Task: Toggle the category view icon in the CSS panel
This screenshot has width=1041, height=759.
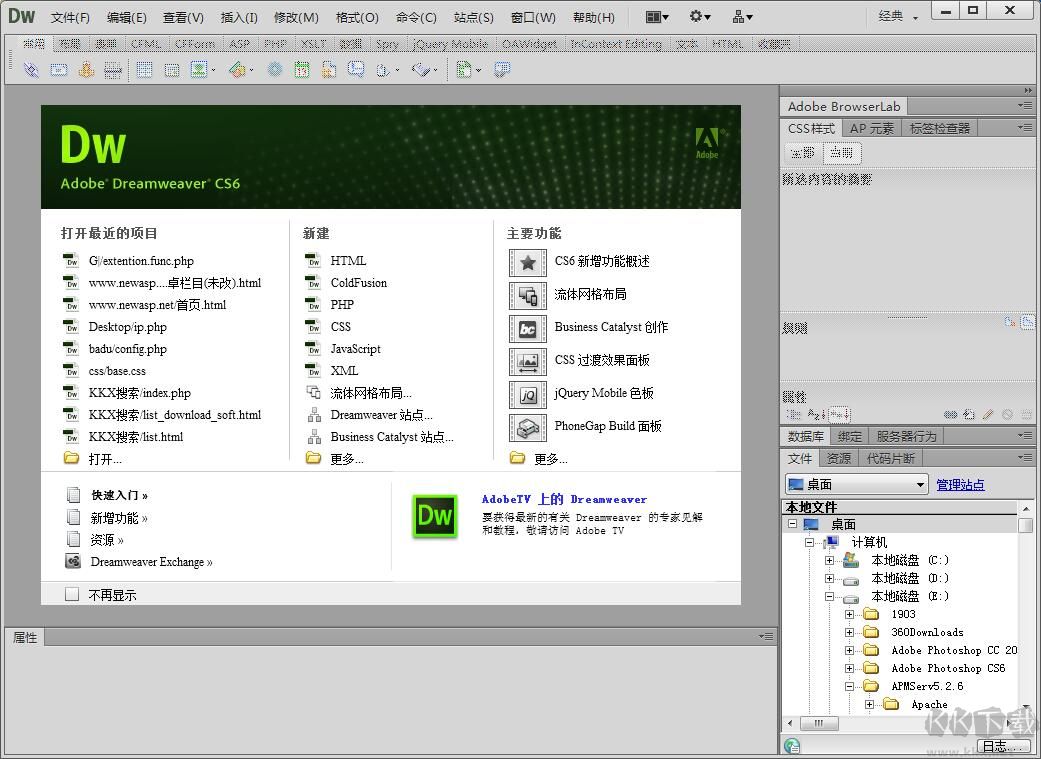Action: coord(795,413)
